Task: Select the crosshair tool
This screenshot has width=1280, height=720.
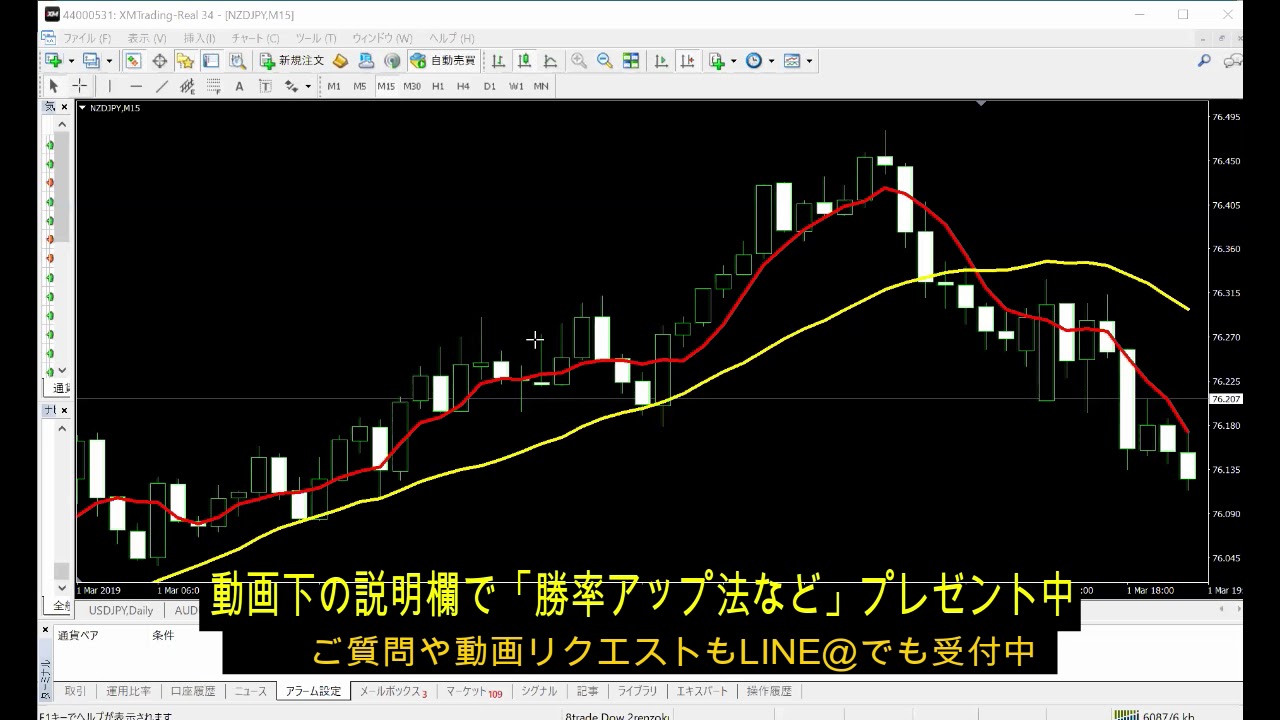Action: 79,86
